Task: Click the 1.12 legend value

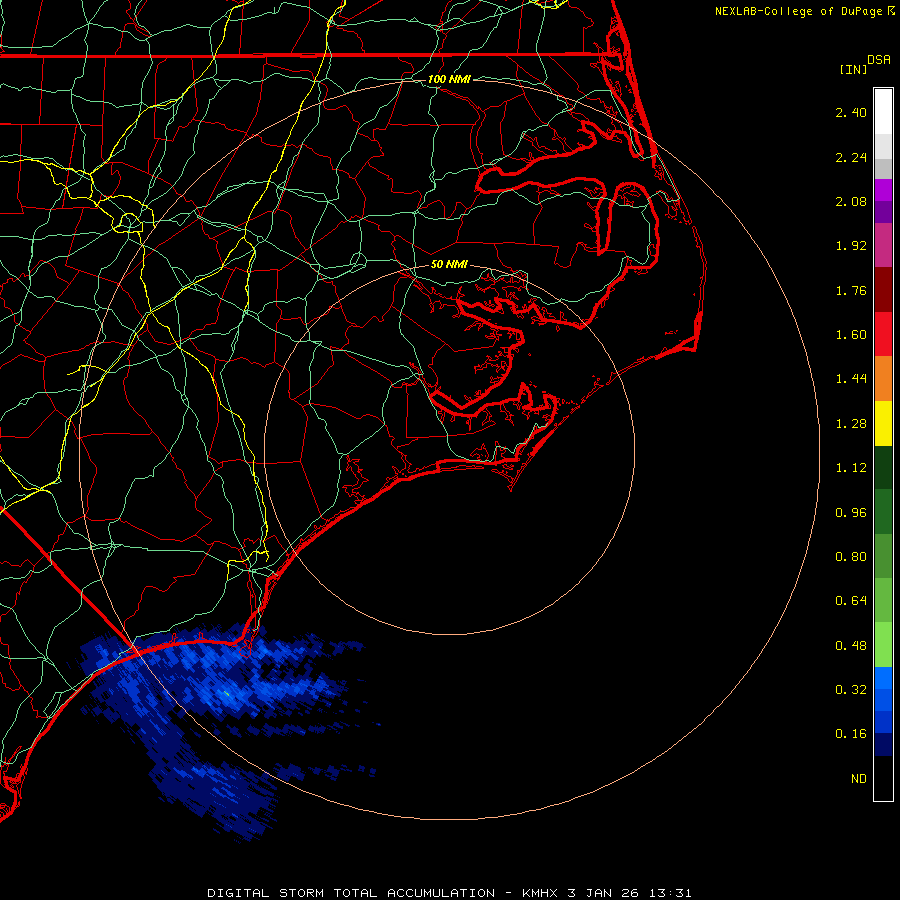Action: click(851, 468)
